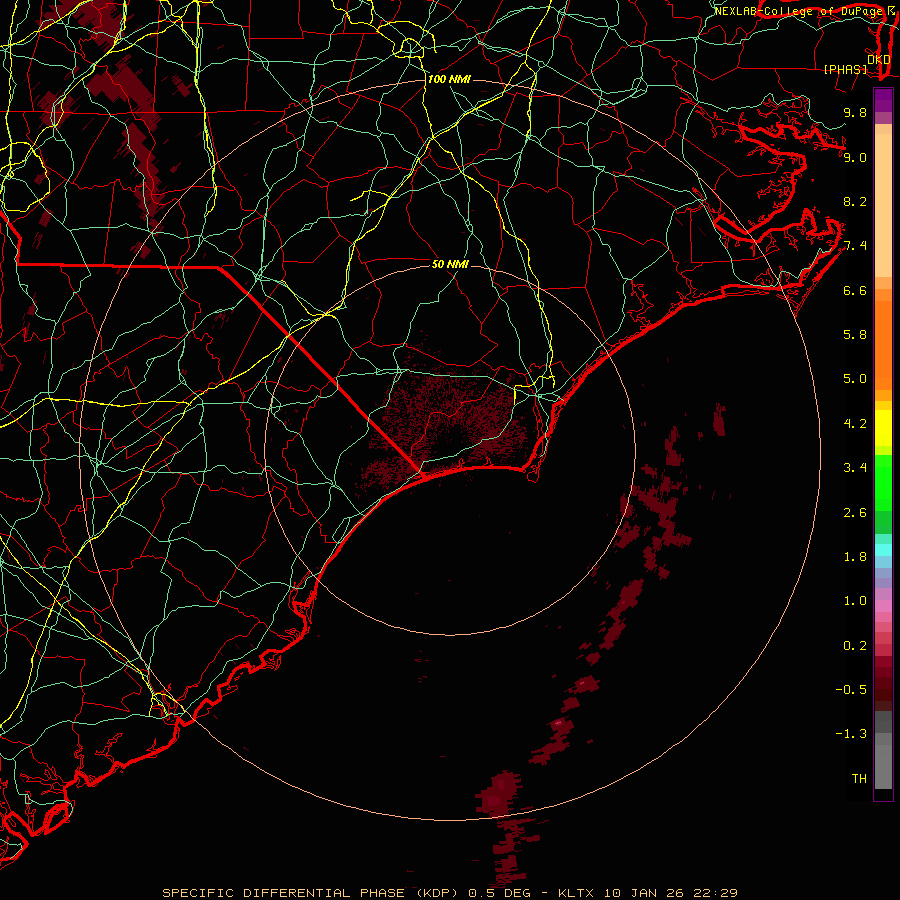The width and height of the screenshot is (900, 900).
Task: Click the 0.2 value on the color scale
Action: point(855,646)
